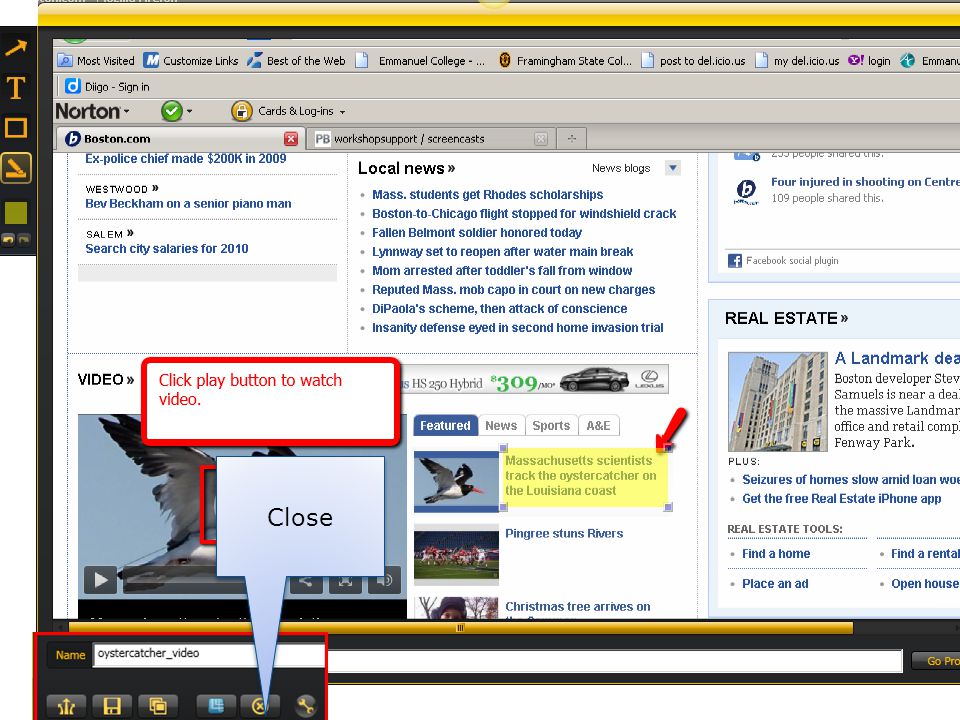Click Diigo - Sign in toolbar item
The width and height of the screenshot is (960, 720).
[107, 86]
